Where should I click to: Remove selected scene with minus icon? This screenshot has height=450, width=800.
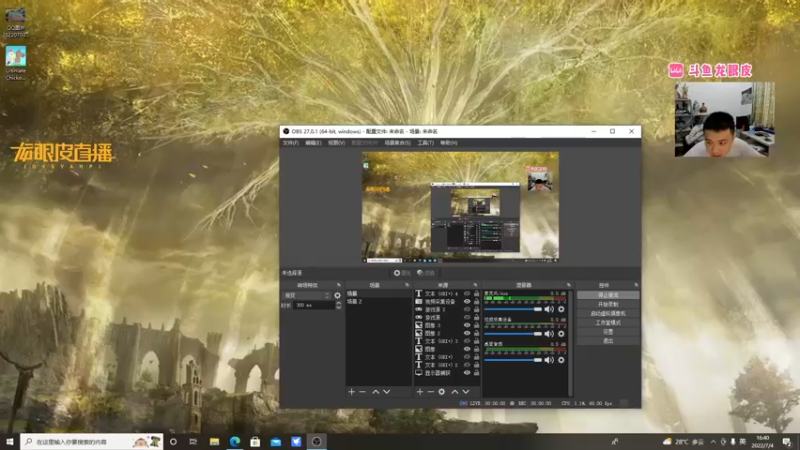point(363,392)
